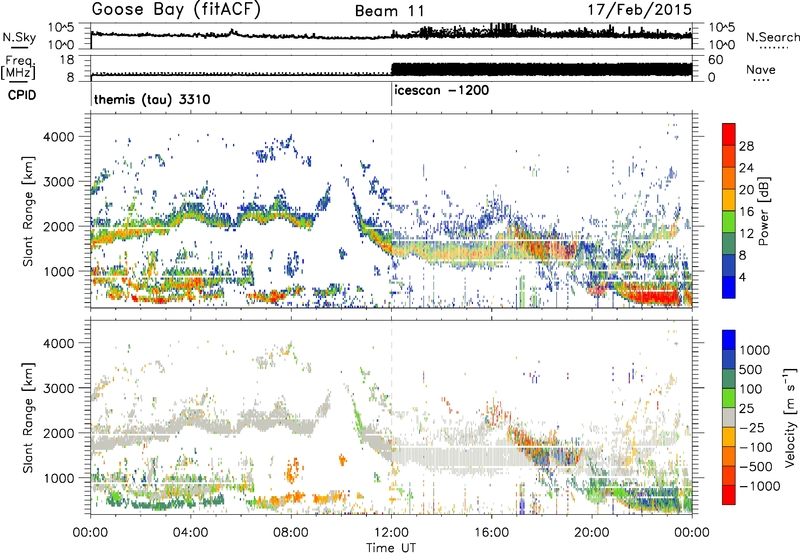The width and height of the screenshot is (800, 554).
Task: Click the 'N.Search' legend label
Action: tap(773, 37)
